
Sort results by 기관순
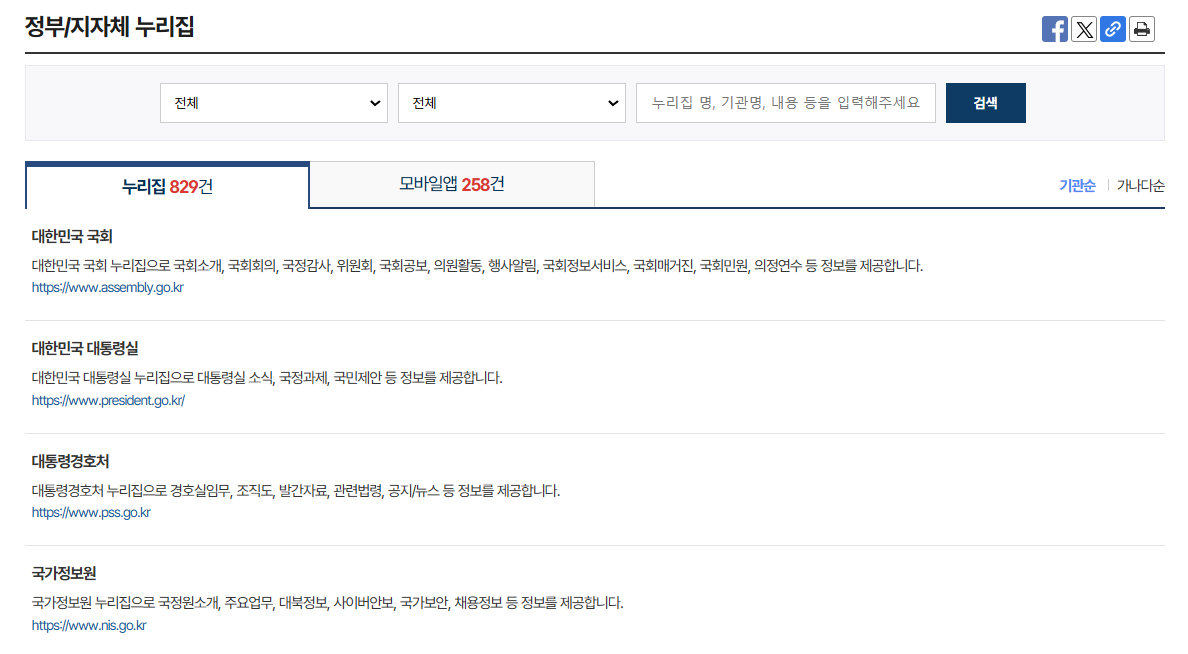click(1077, 186)
